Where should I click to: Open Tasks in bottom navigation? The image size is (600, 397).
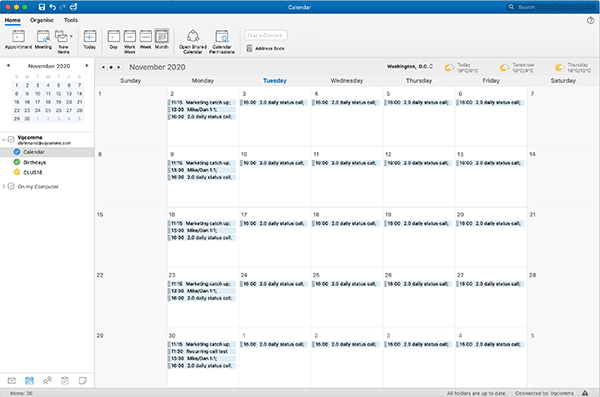tap(65, 381)
